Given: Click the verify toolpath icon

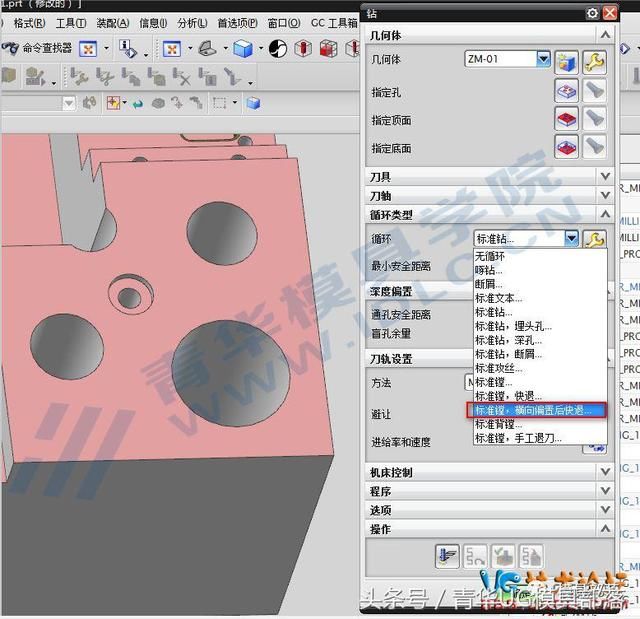Looking at the screenshot, I should [503, 557].
